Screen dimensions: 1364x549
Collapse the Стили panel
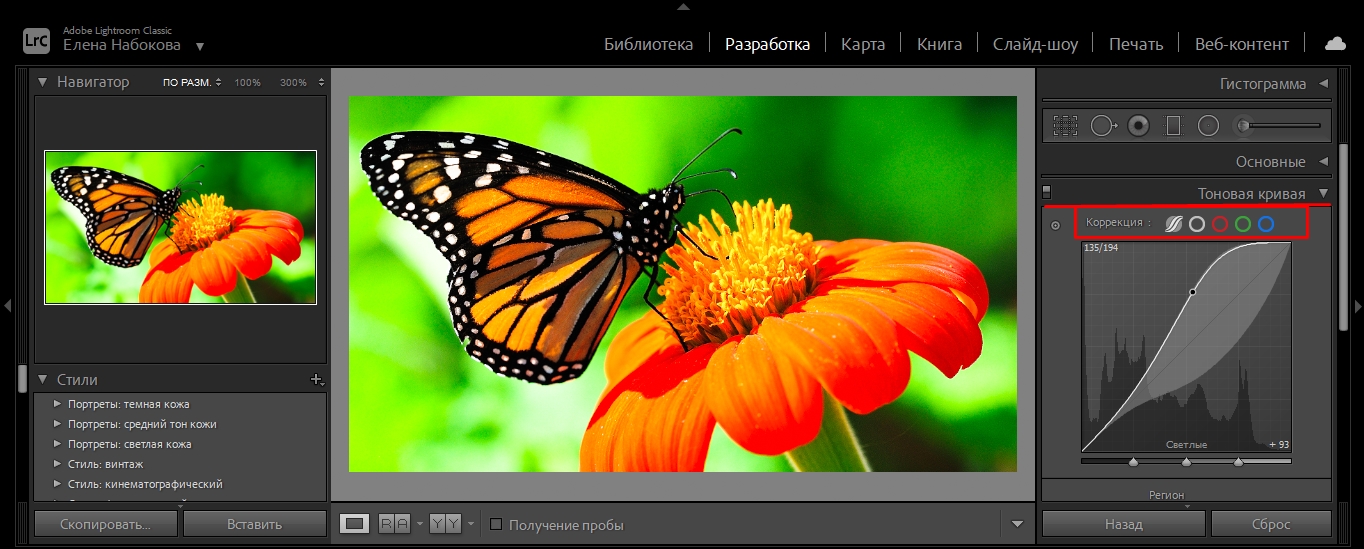point(43,379)
